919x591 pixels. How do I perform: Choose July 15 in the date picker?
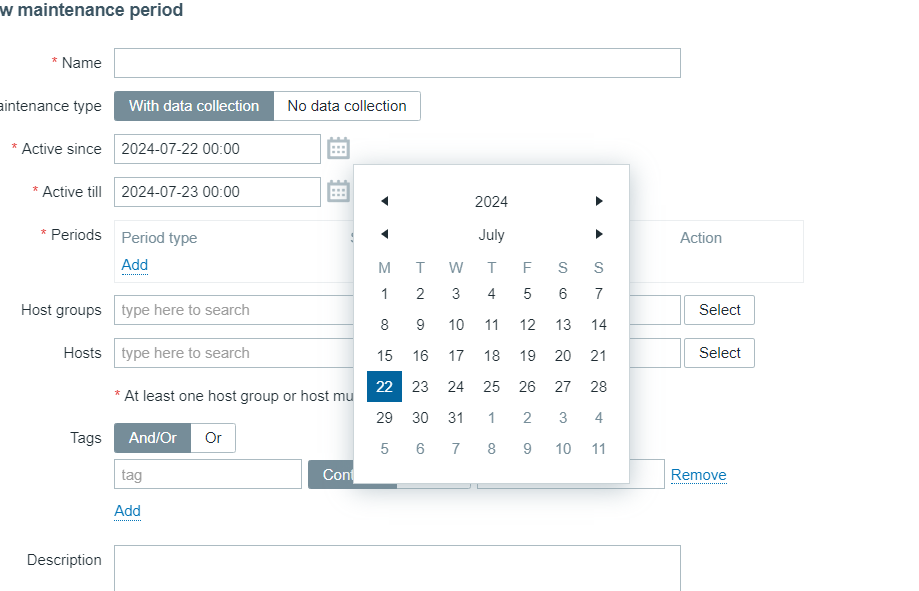tap(385, 356)
